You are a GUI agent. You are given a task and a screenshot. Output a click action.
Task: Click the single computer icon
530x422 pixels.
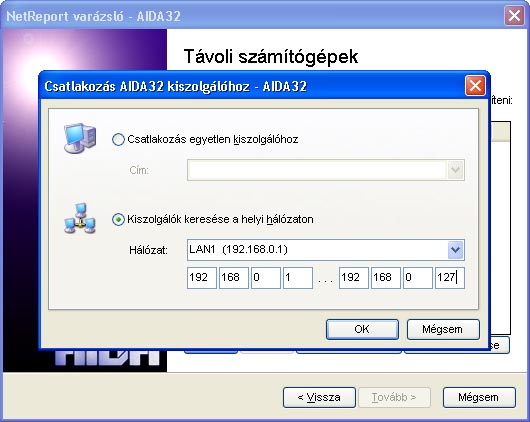click(80, 138)
